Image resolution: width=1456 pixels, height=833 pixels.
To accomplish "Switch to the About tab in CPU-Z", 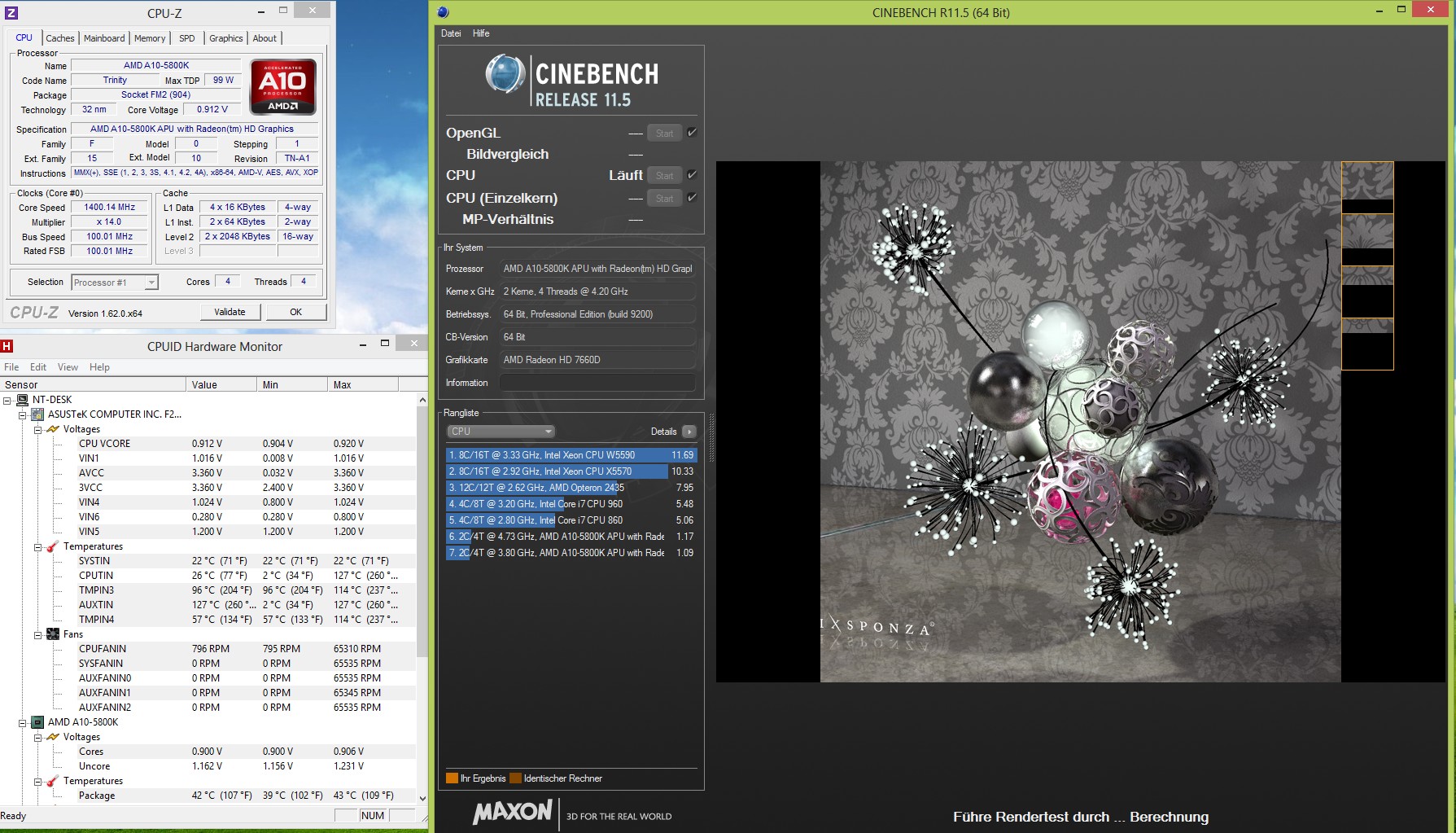I will 265,38.
